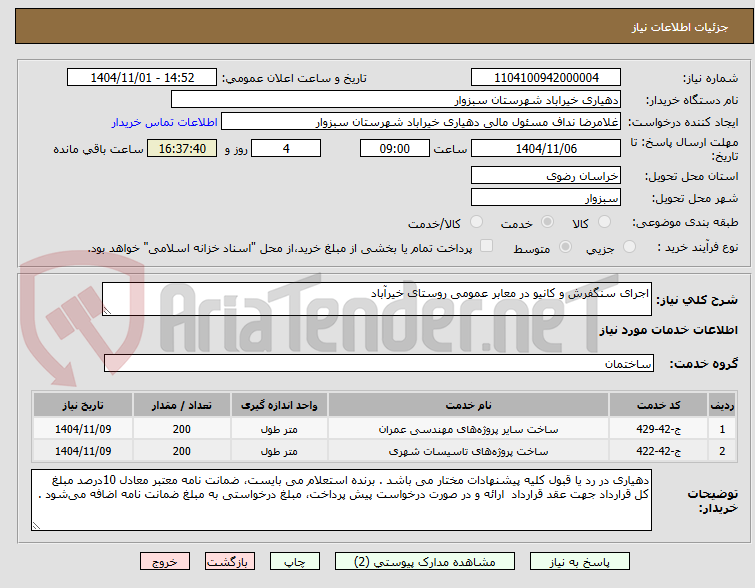Click the نوع فرآیند خرید label
Image resolution: width=755 pixels, height=588 pixels.
(698, 247)
